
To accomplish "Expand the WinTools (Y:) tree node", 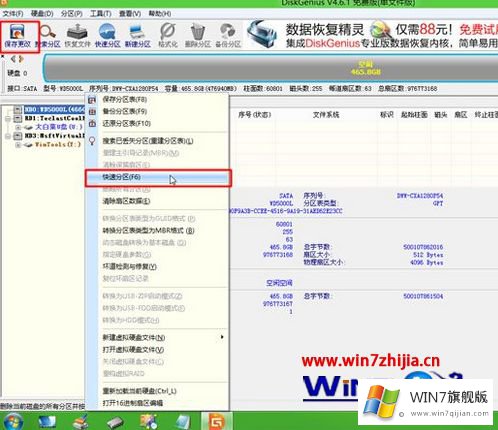I will click(x=18, y=145).
